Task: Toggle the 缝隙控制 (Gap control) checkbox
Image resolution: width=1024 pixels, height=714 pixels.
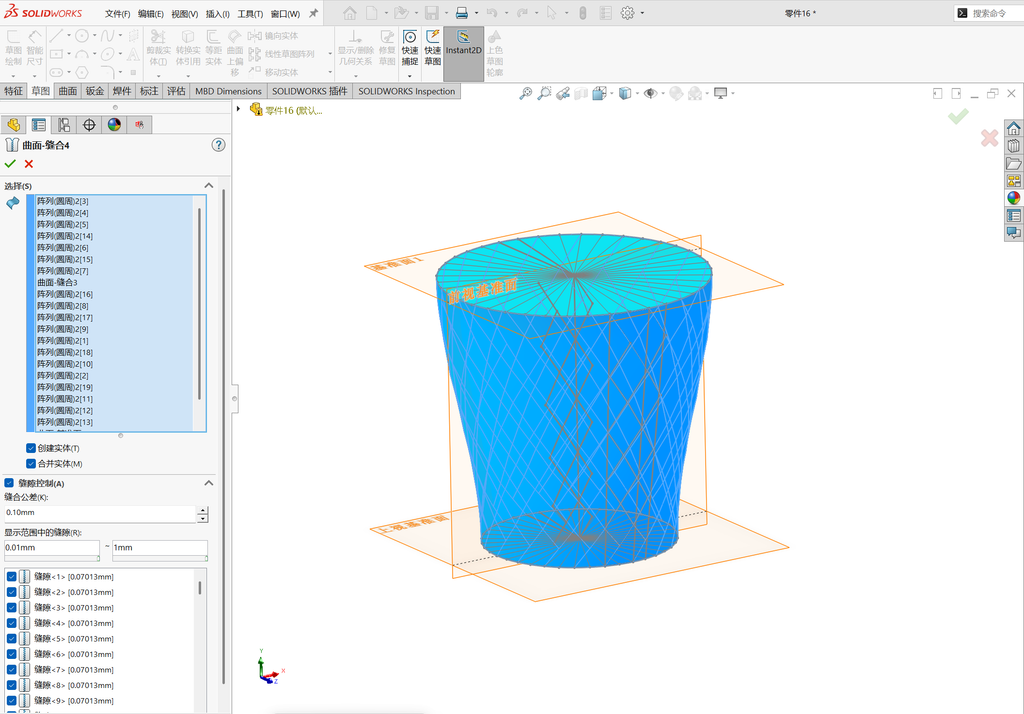Action: pyautogui.click(x=9, y=483)
